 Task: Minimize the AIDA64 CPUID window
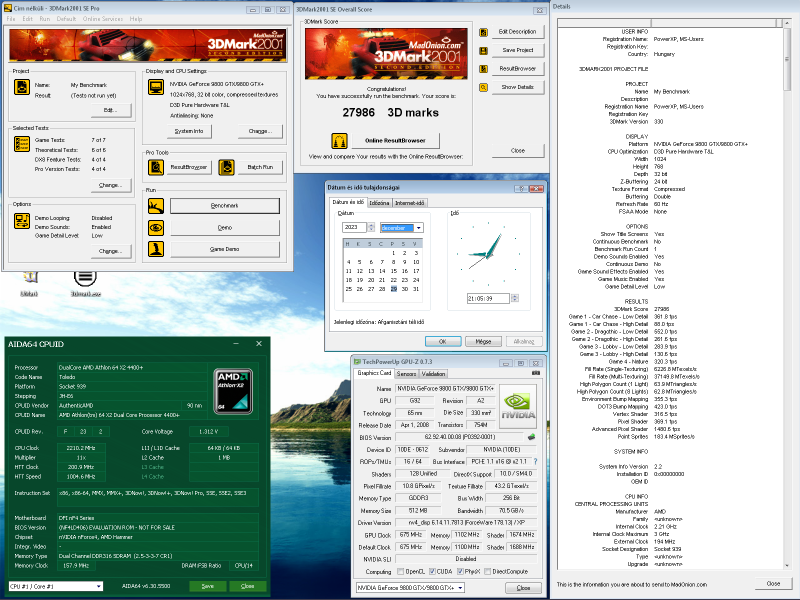point(237,344)
